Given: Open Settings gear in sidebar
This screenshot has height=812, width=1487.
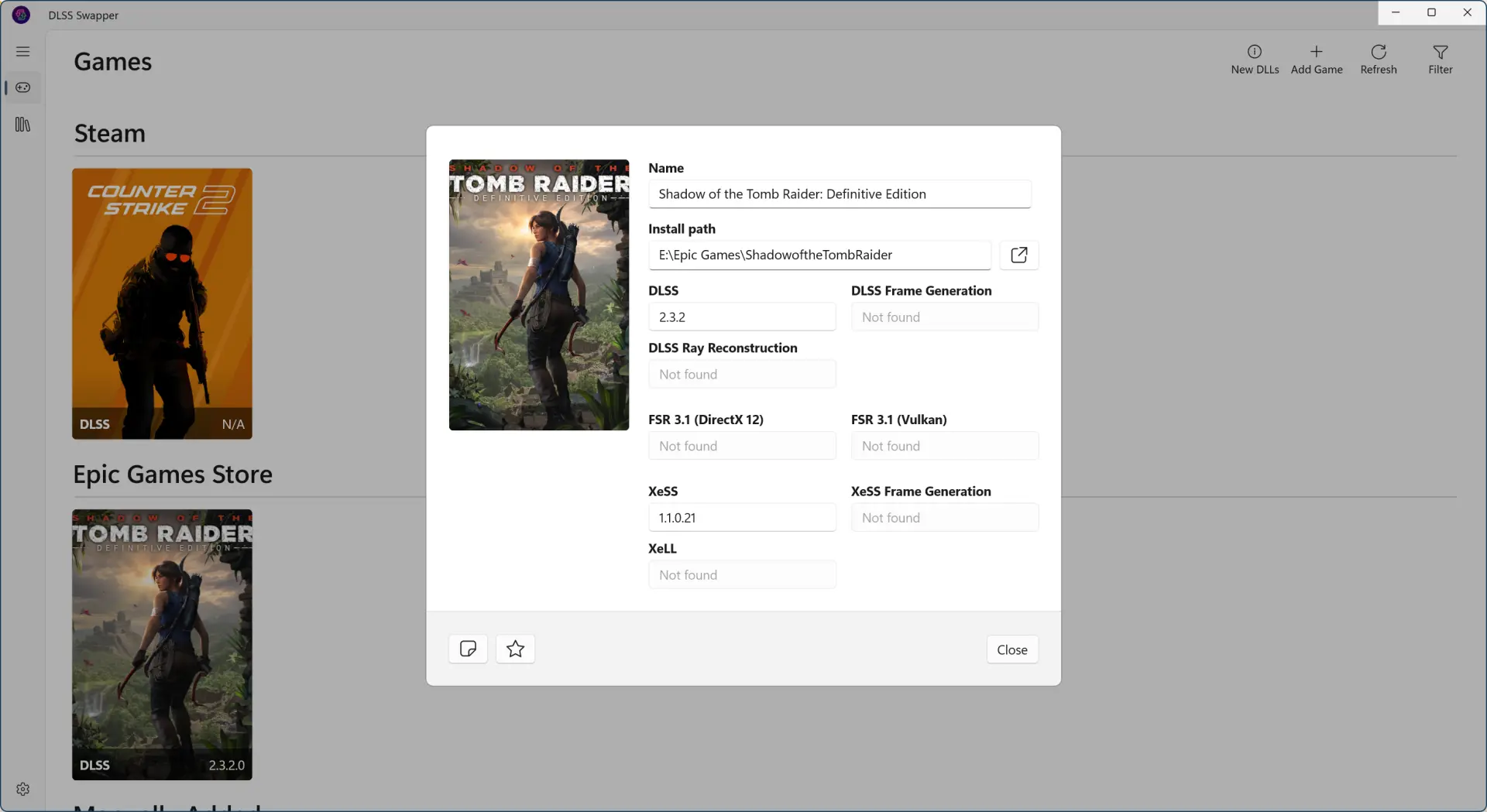Looking at the screenshot, I should pyautogui.click(x=22, y=789).
